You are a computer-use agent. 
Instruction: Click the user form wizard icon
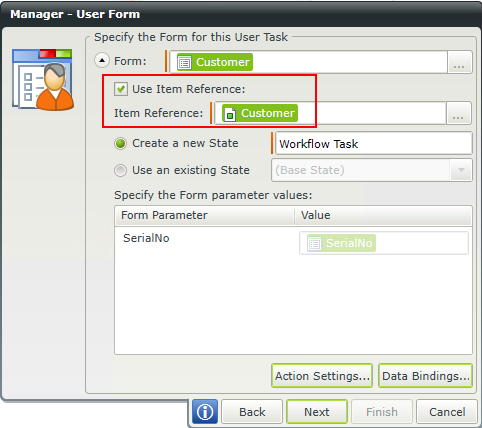[x=43, y=80]
